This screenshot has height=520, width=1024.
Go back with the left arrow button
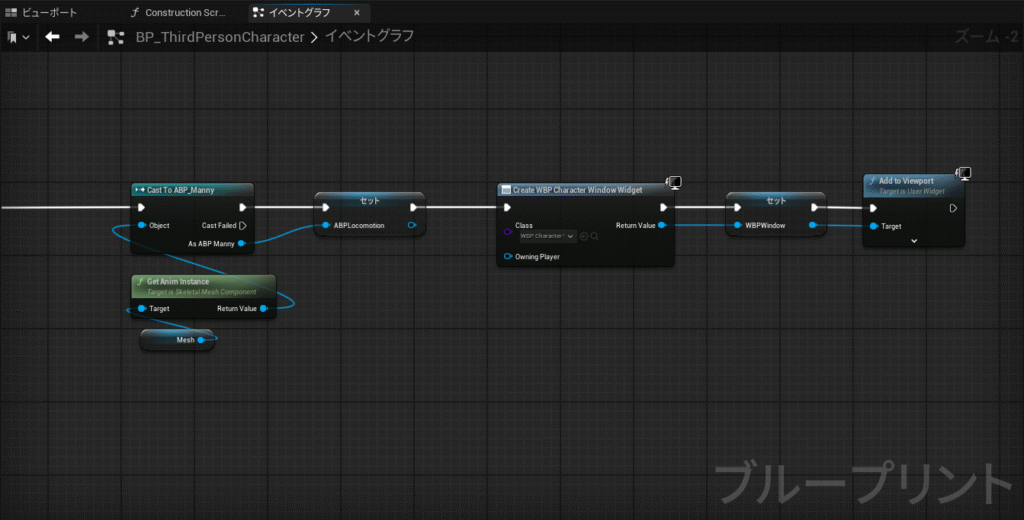(x=52, y=37)
